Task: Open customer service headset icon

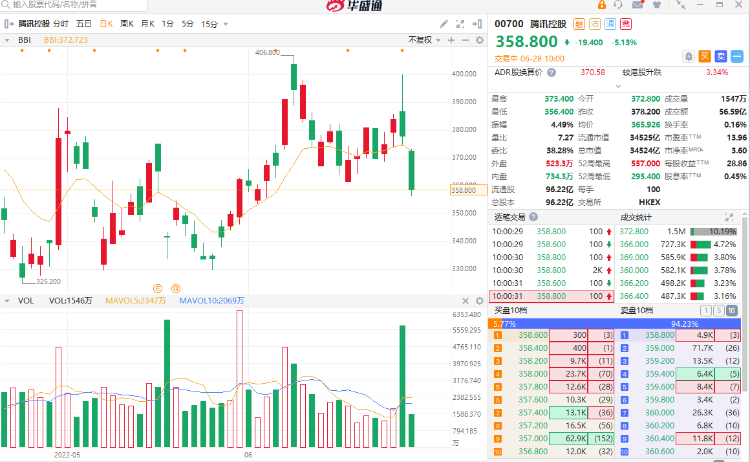Action: click(618, 5)
